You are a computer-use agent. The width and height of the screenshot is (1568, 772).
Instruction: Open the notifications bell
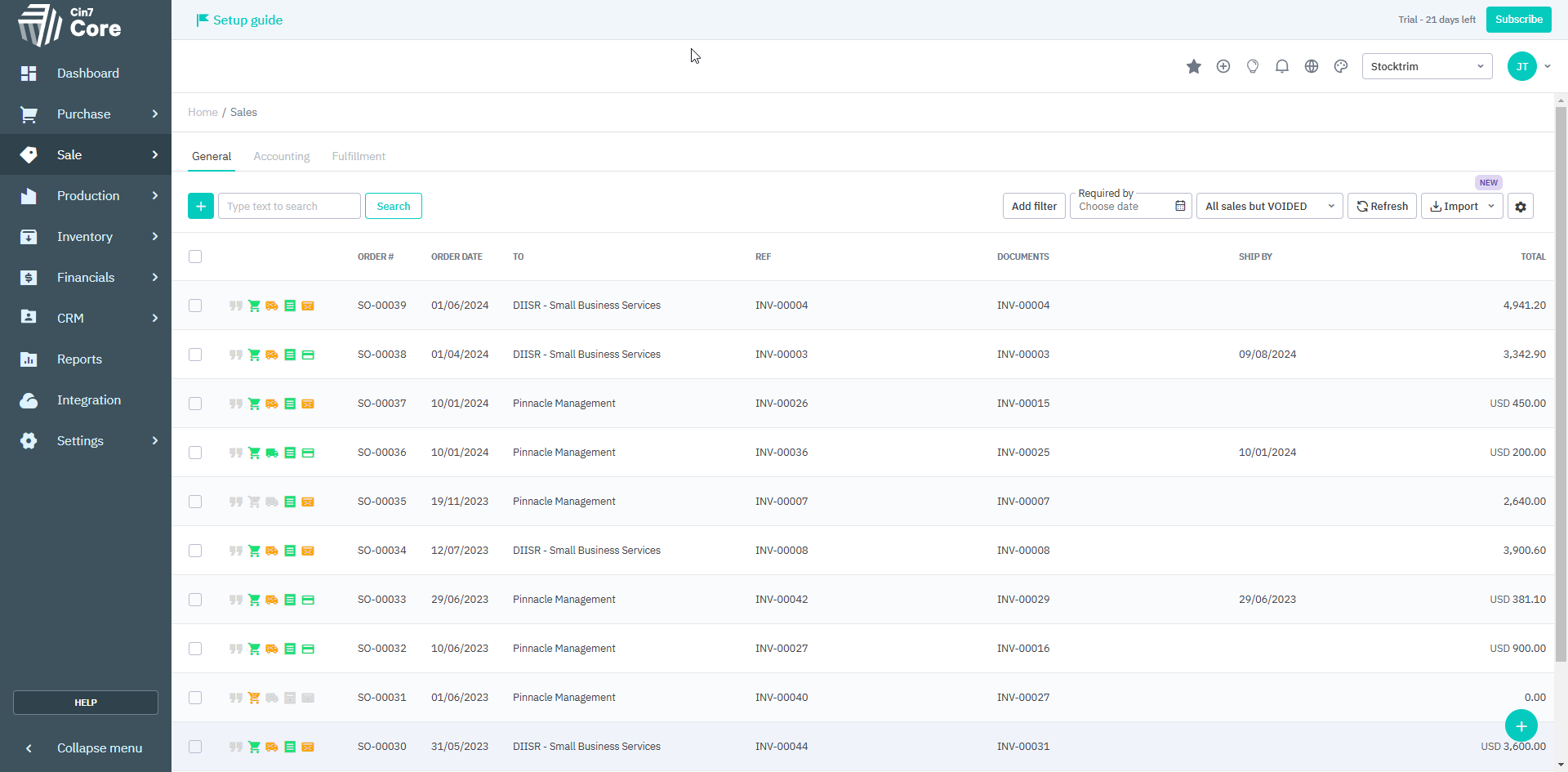tap(1281, 67)
